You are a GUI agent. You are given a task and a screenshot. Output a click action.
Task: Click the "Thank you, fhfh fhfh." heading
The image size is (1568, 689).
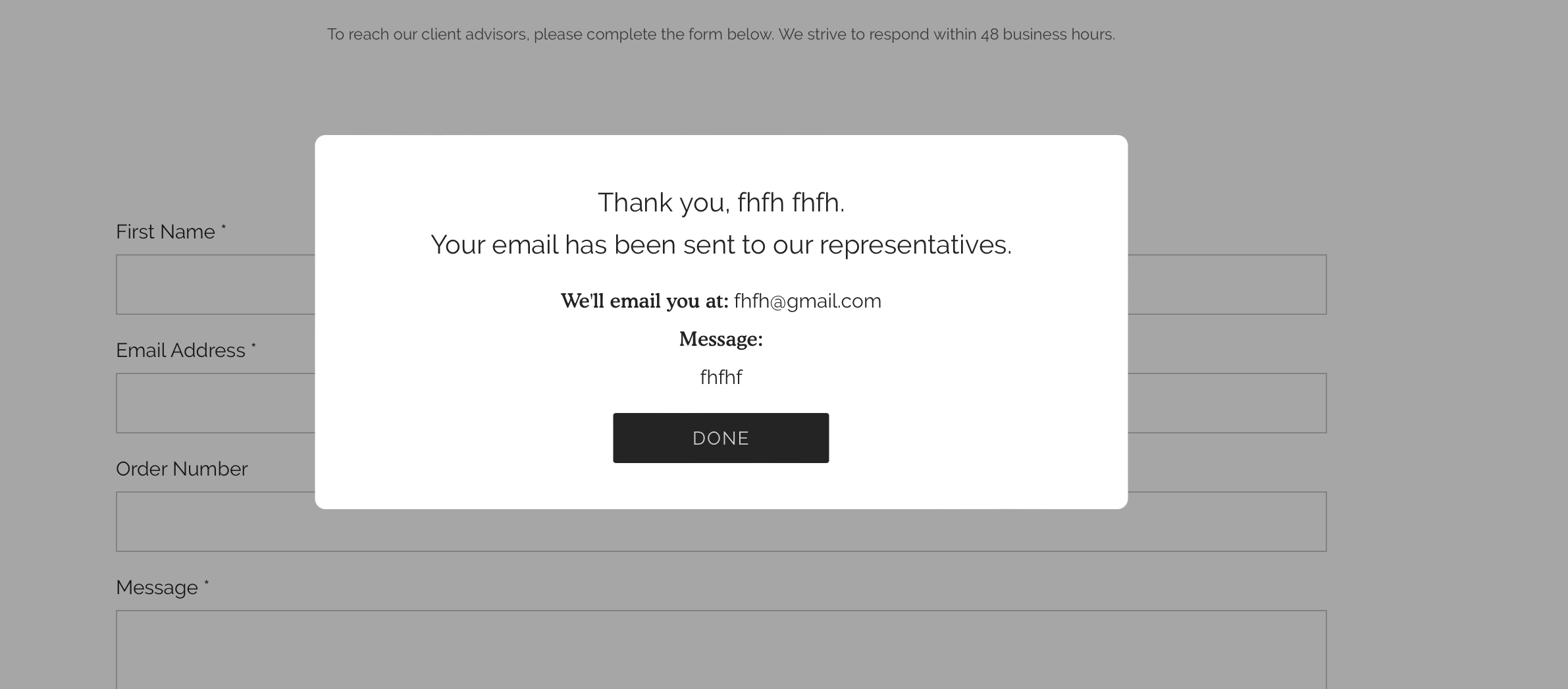pyautogui.click(x=721, y=202)
